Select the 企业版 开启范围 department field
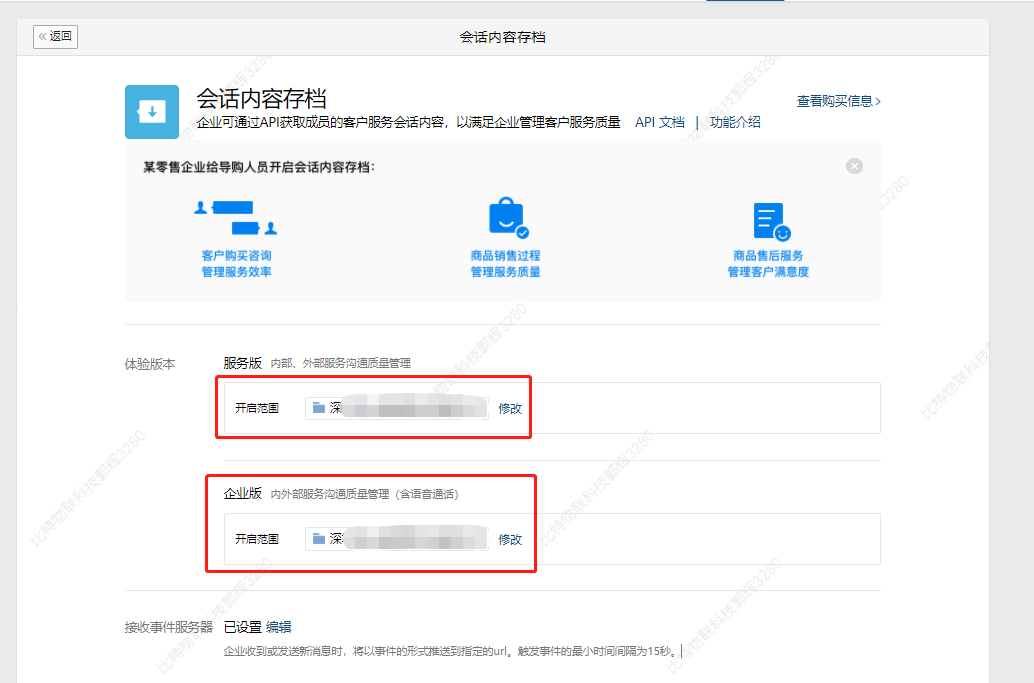The width and height of the screenshot is (1034, 683). click(x=400, y=539)
